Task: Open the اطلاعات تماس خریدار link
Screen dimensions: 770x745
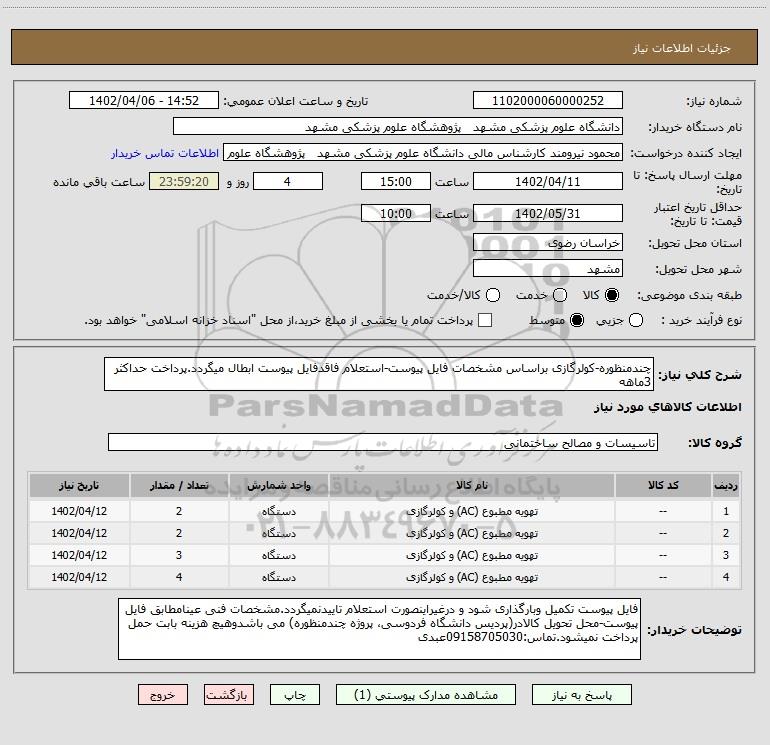Action: click(x=165, y=153)
